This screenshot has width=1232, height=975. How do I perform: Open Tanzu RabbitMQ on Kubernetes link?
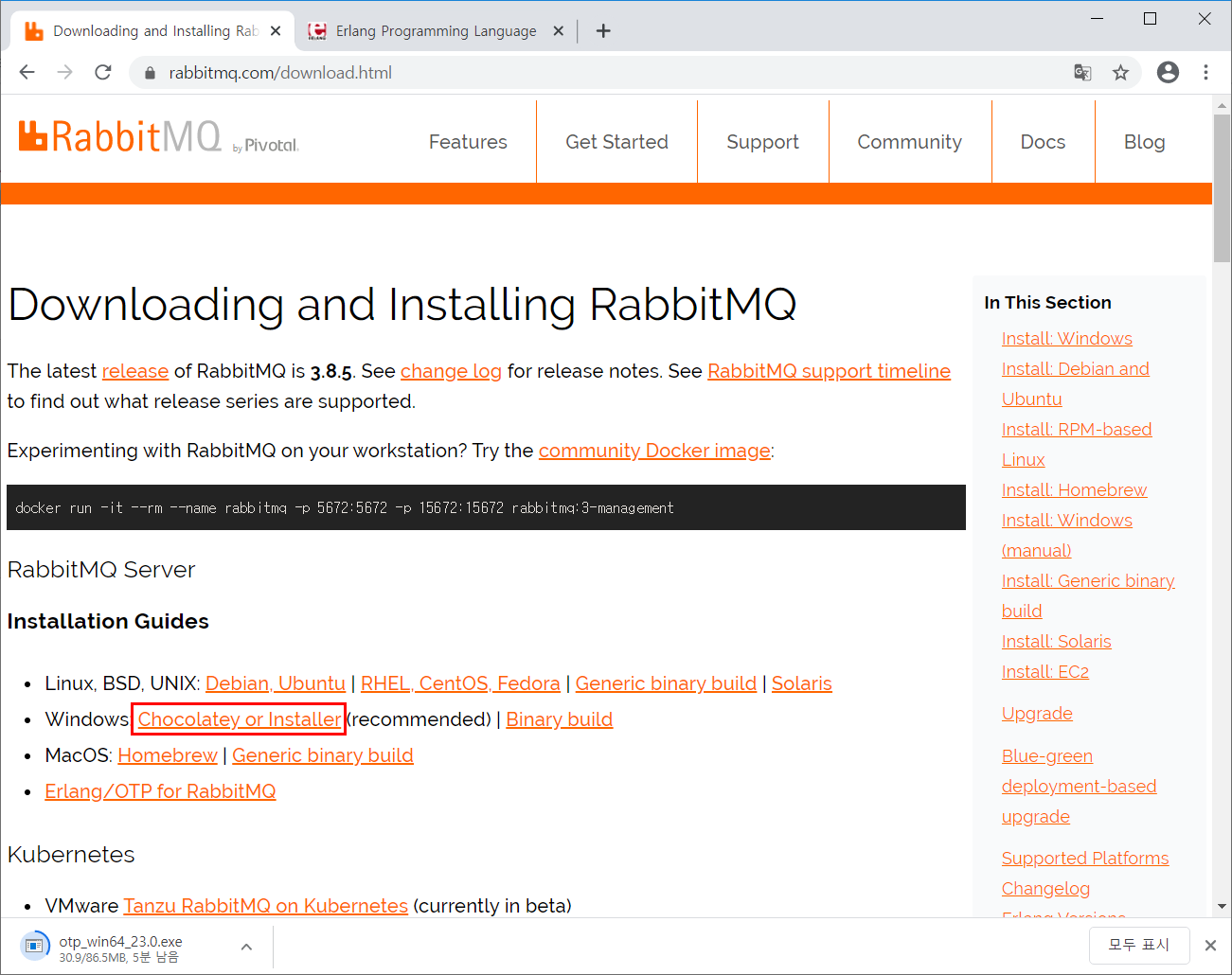click(265, 906)
